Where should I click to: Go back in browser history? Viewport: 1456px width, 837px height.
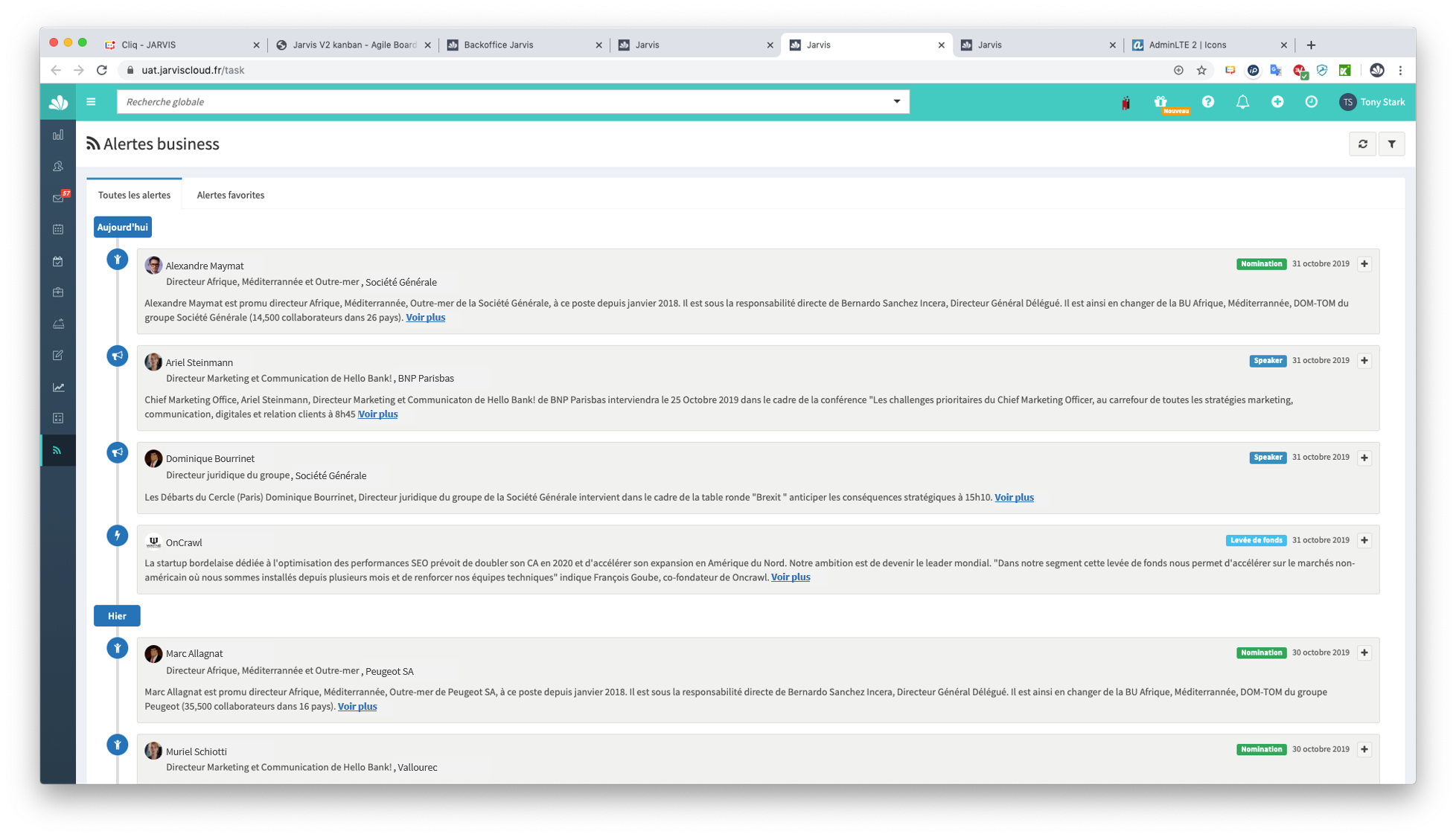[x=56, y=70]
